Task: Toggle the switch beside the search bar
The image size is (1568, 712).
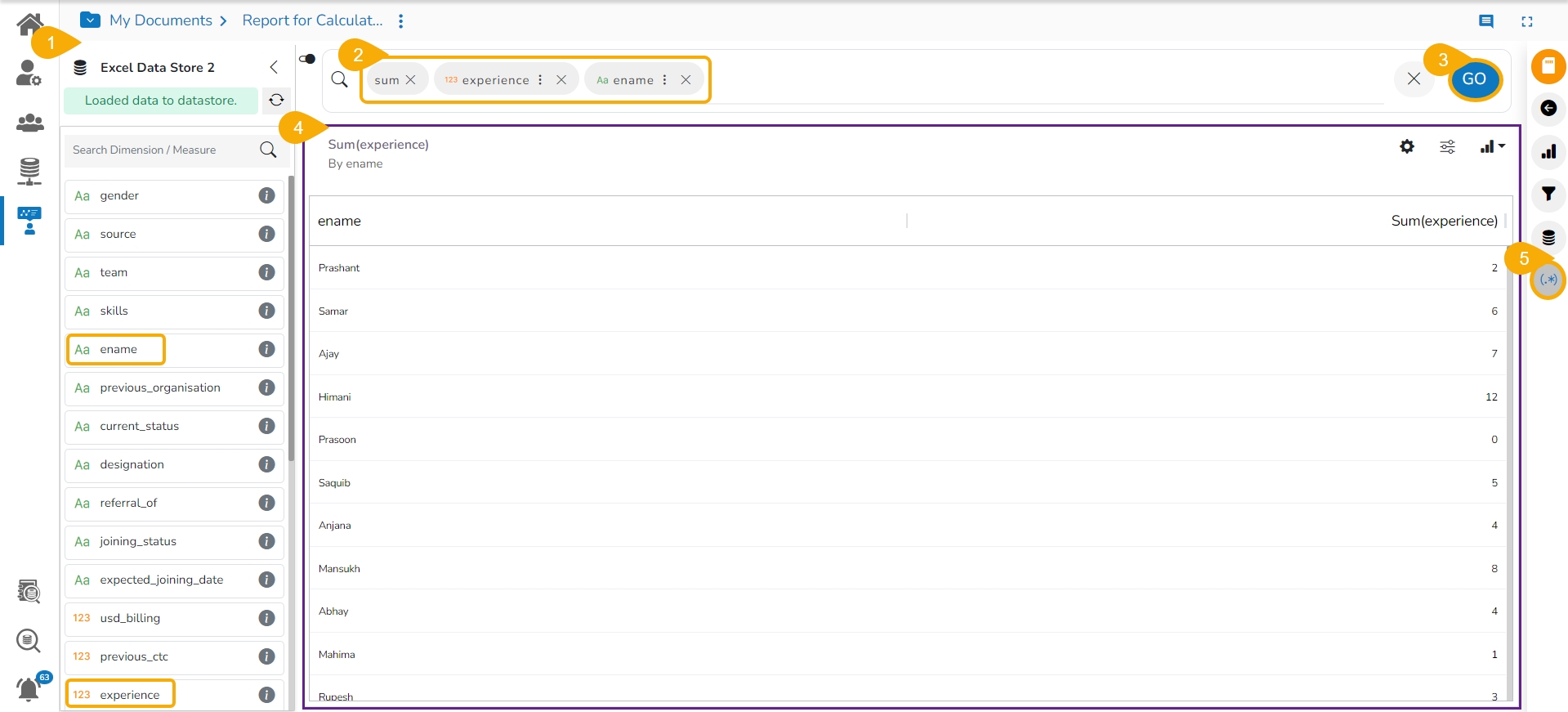Action: tap(307, 59)
